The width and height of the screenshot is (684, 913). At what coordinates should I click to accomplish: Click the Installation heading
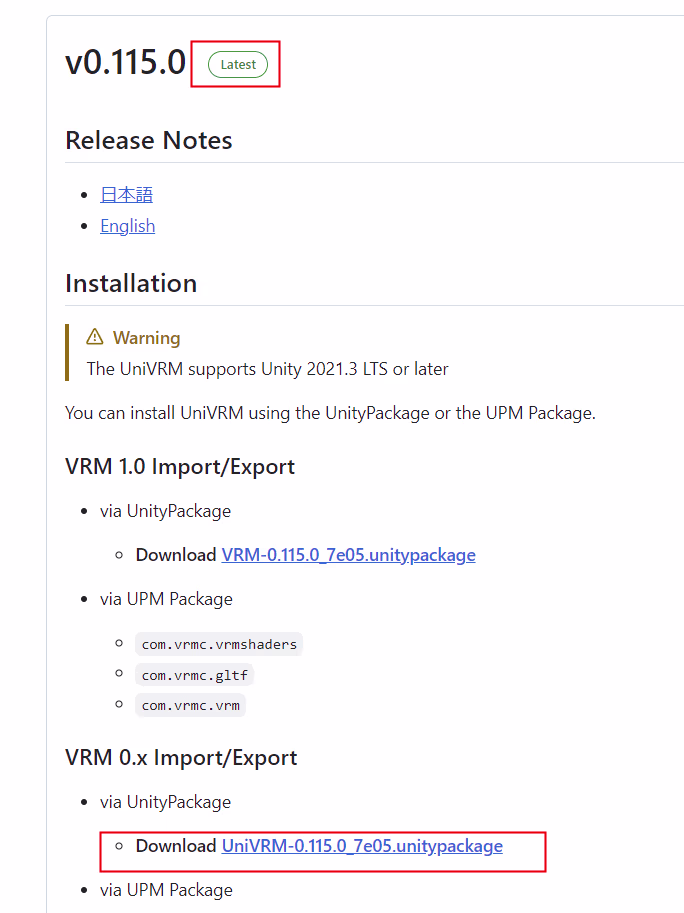pos(131,284)
